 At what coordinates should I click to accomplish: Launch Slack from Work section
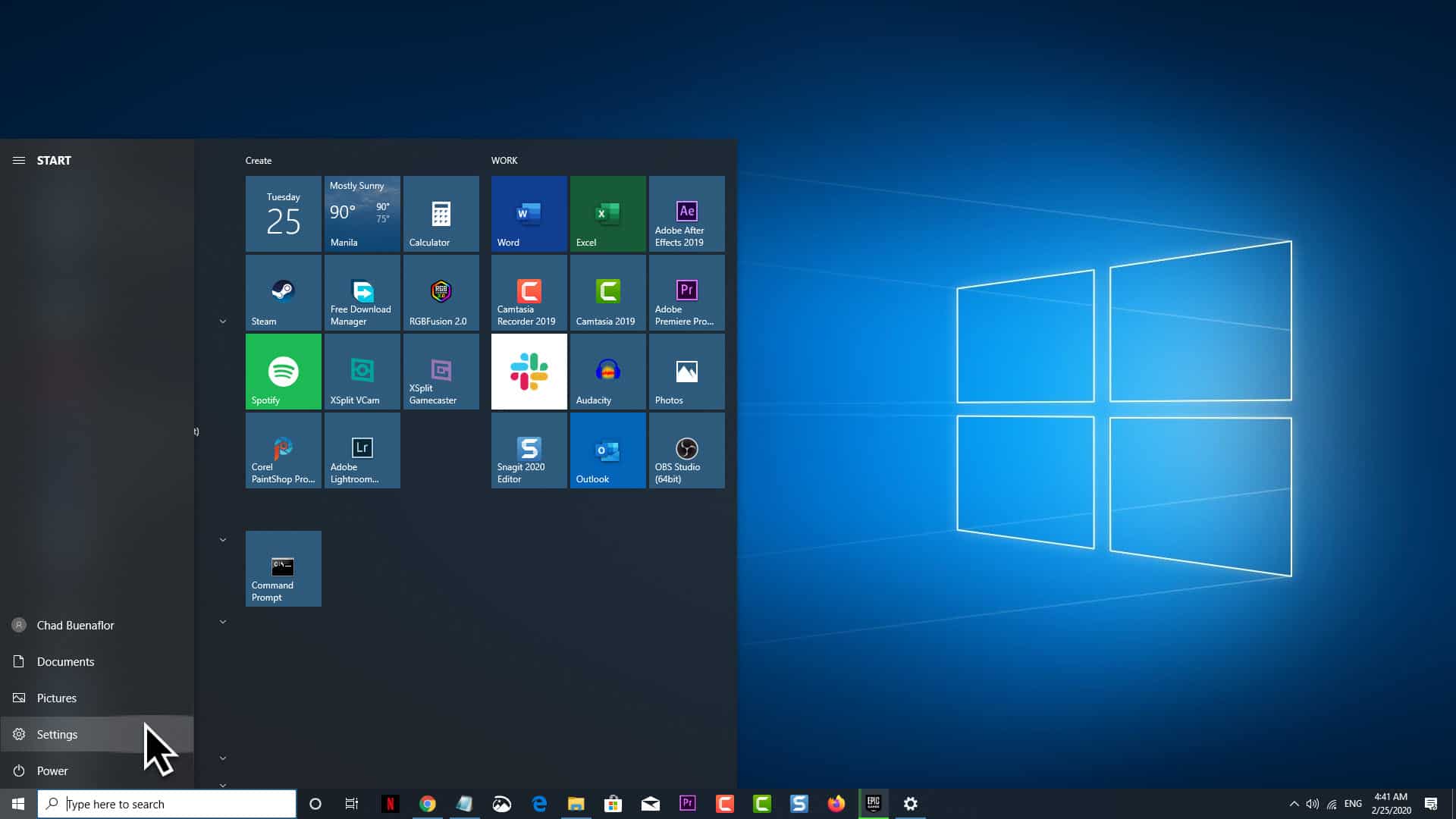pos(529,371)
